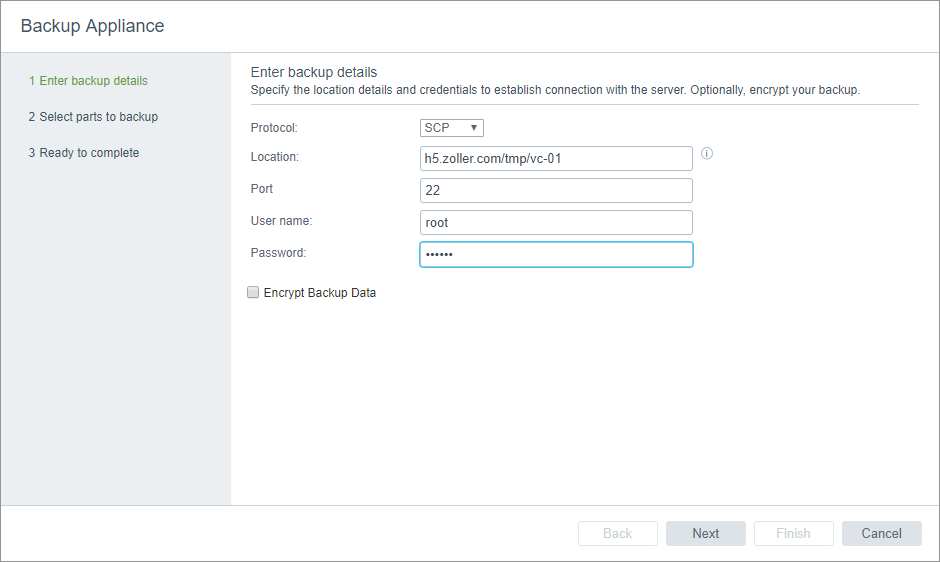Screen dimensions: 940x562
Task: Click the Password: label text
Action: click(x=278, y=253)
